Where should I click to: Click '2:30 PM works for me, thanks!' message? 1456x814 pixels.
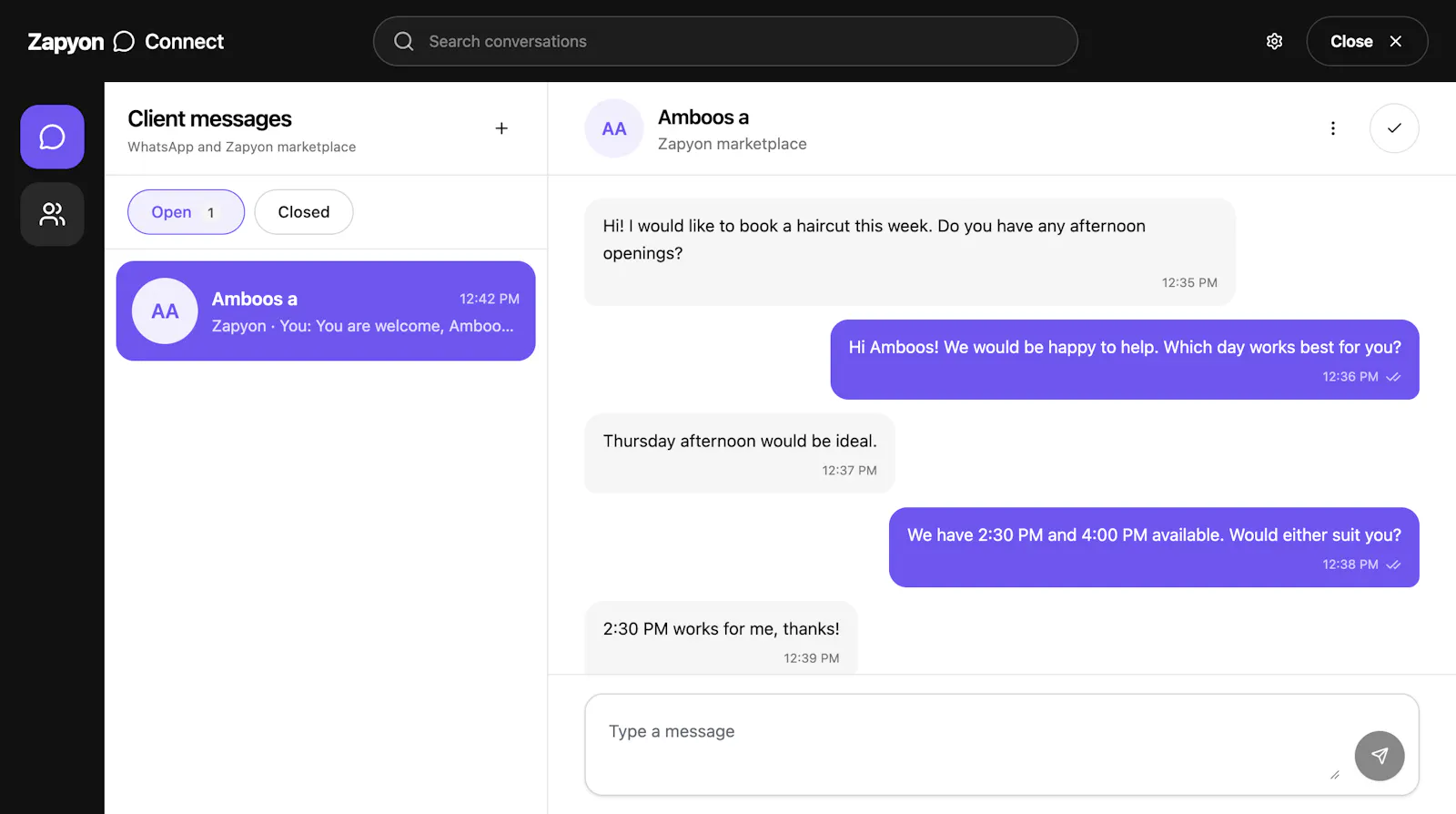click(x=721, y=637)
